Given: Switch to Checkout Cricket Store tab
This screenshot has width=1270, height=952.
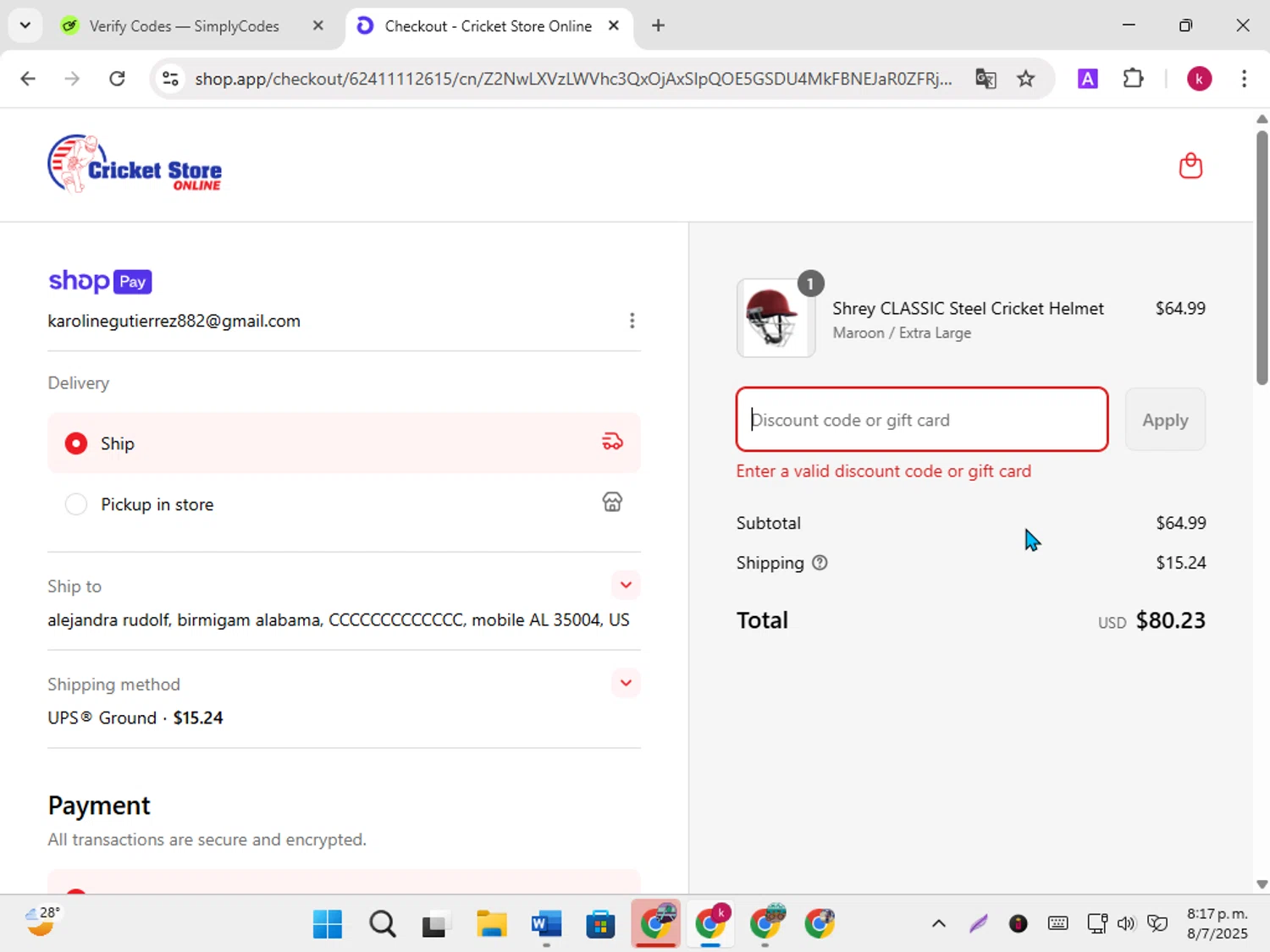Looking at the screenshot, I should pyautogui.click(x=489, y=26).
